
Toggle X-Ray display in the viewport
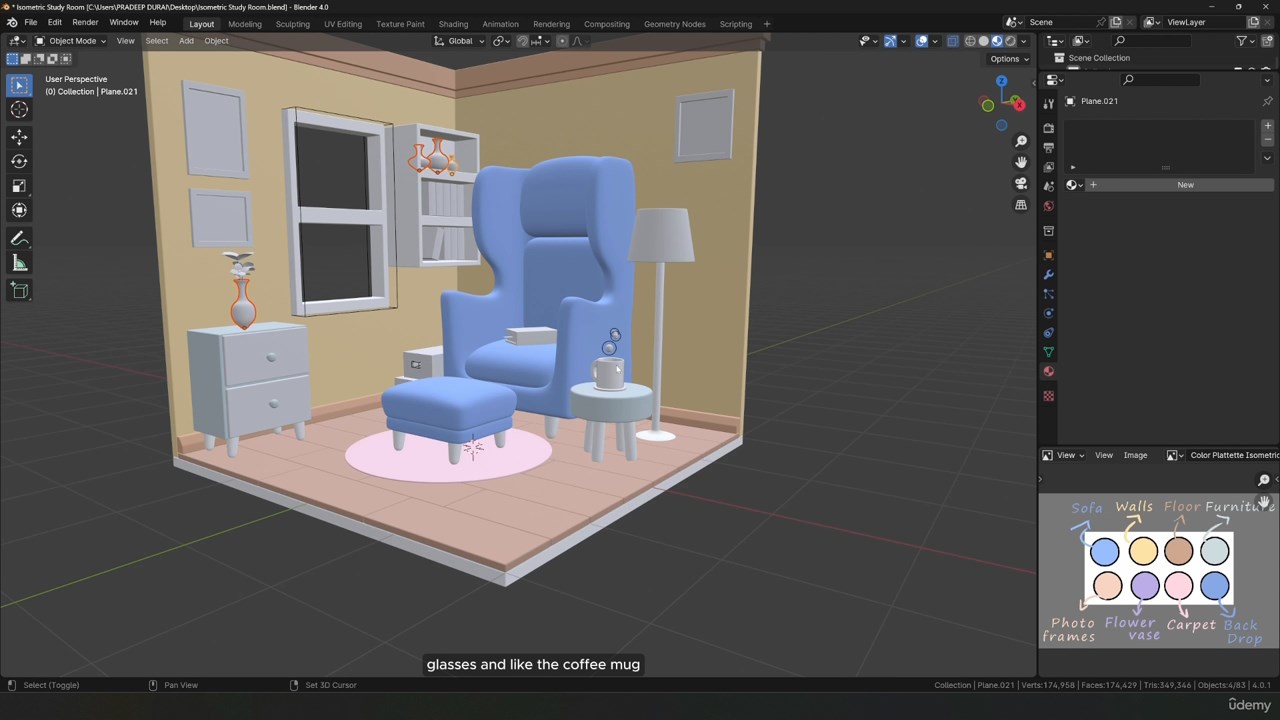click(x=953, y=41)
